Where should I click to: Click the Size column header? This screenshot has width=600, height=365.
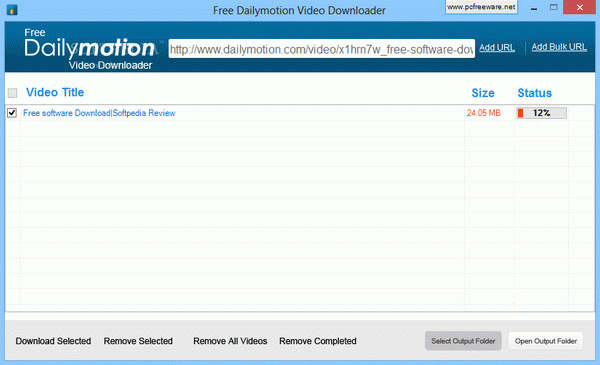pyautogui.click(x=483, y=93)
